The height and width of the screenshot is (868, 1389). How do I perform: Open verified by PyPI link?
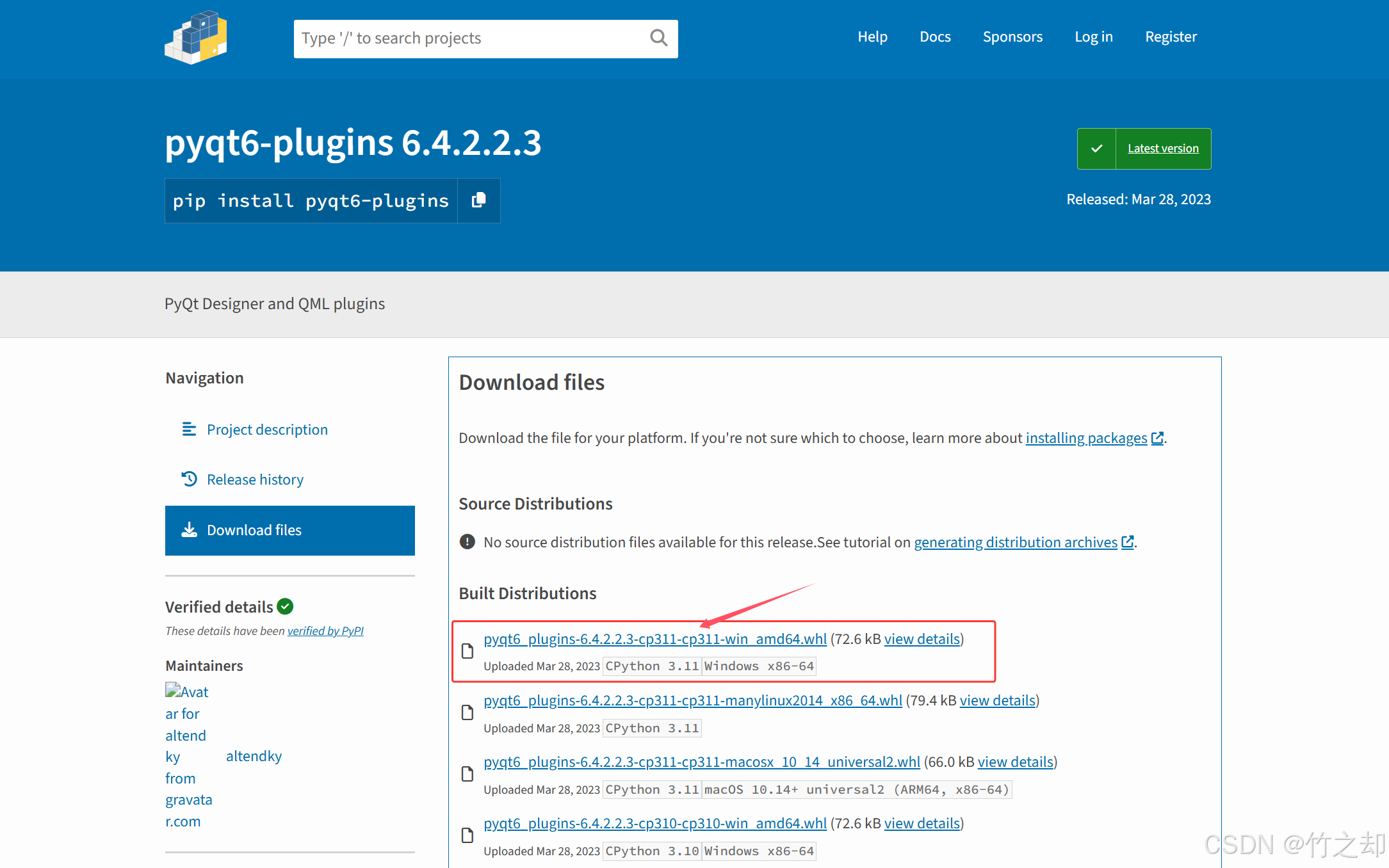[x=325, y=631]
